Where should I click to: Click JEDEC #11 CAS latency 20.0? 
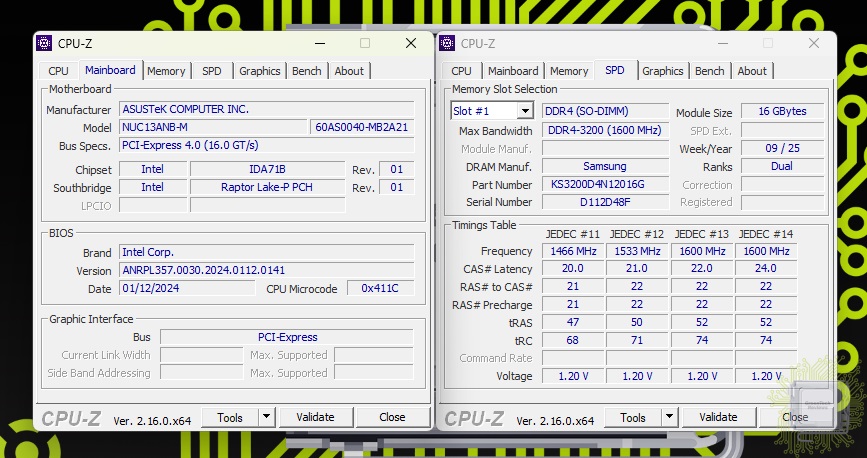point(573,268)
